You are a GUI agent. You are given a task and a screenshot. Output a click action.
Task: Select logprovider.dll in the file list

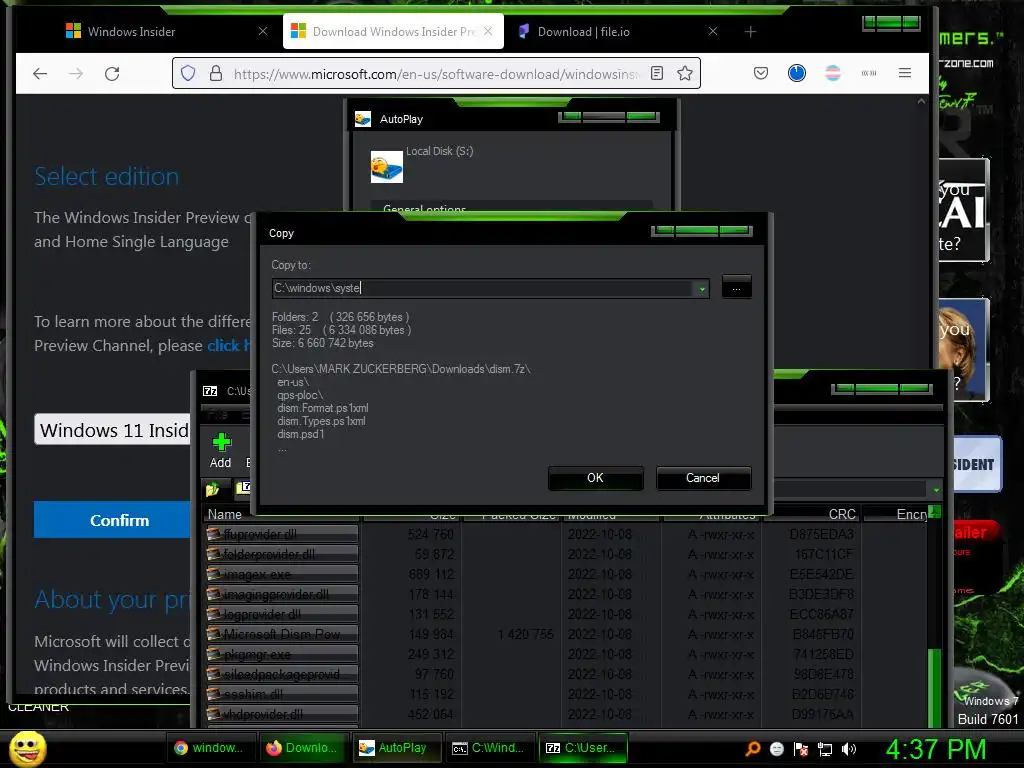coord(282,615)
